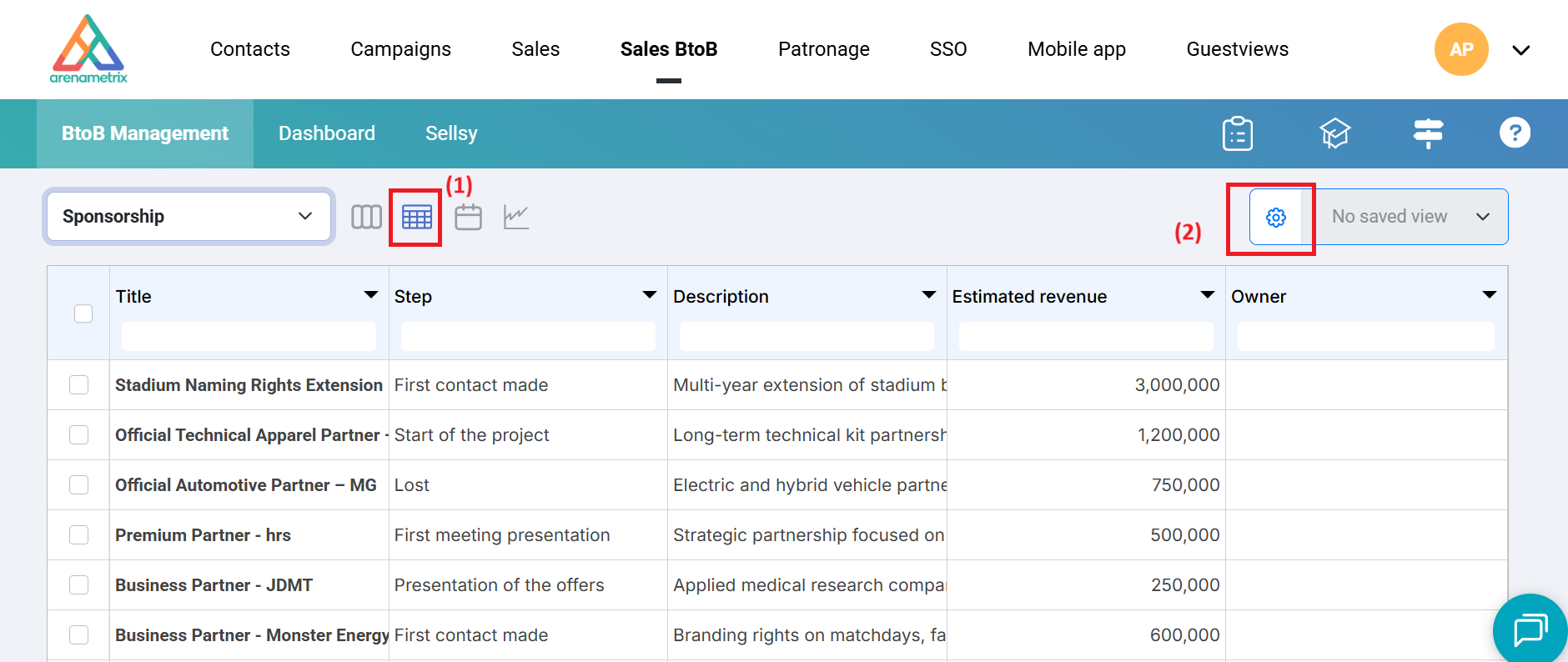Select the table list view icon

pos(416,217)
